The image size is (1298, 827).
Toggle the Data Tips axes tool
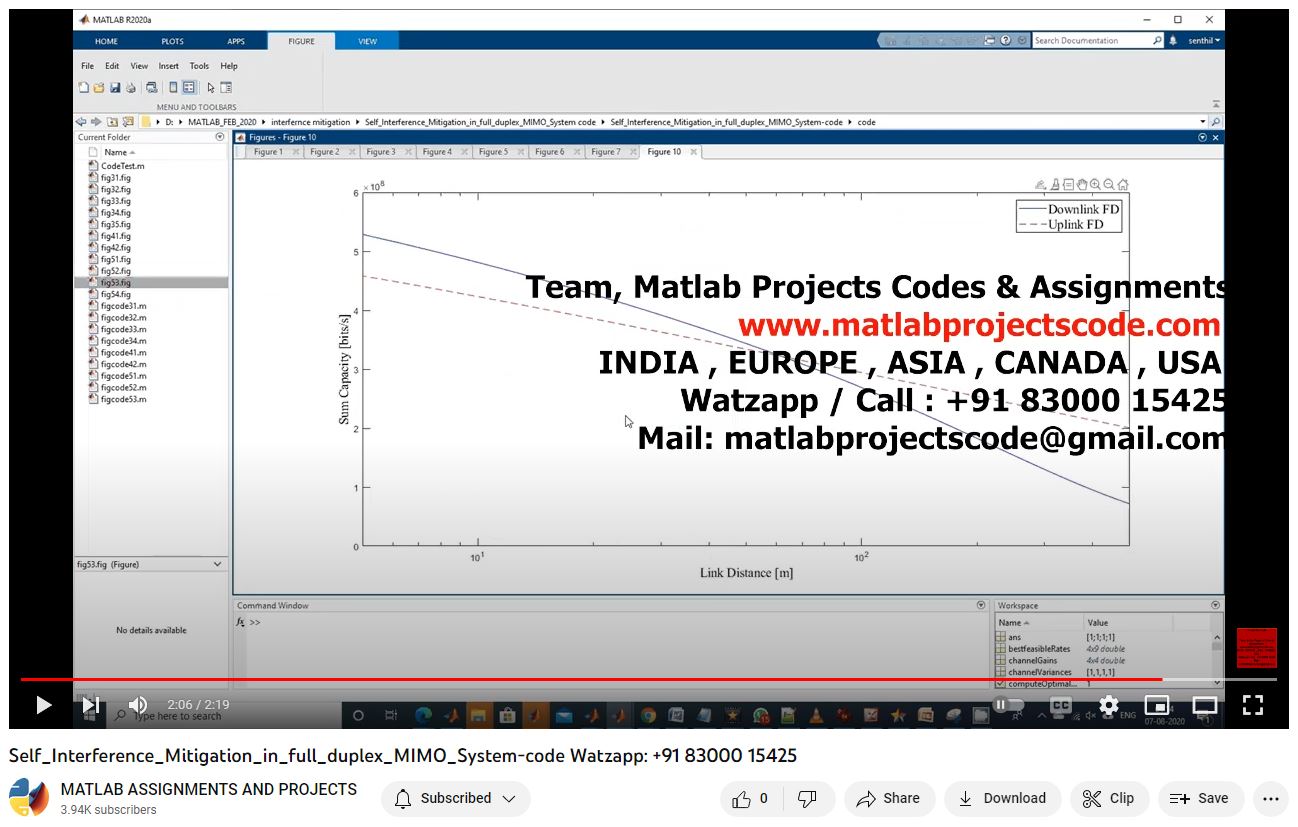pyautogui.click(x=1069, y=184)
